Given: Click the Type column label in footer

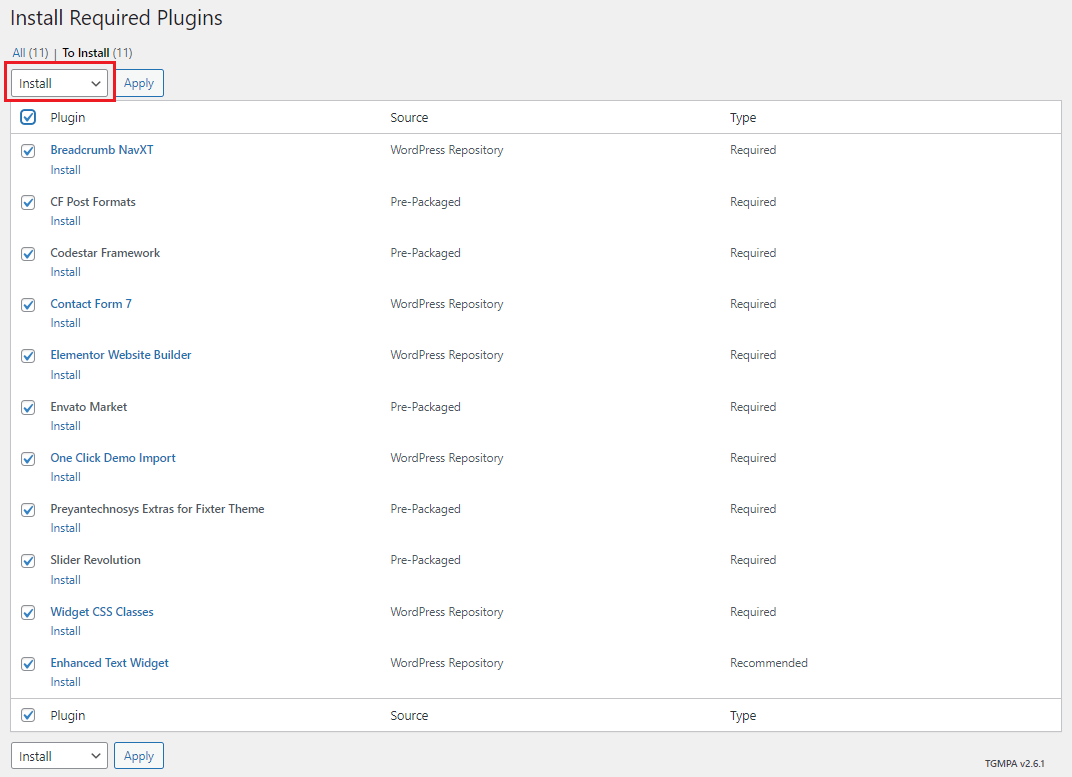Looking at the screenshot, I should 742,715.
